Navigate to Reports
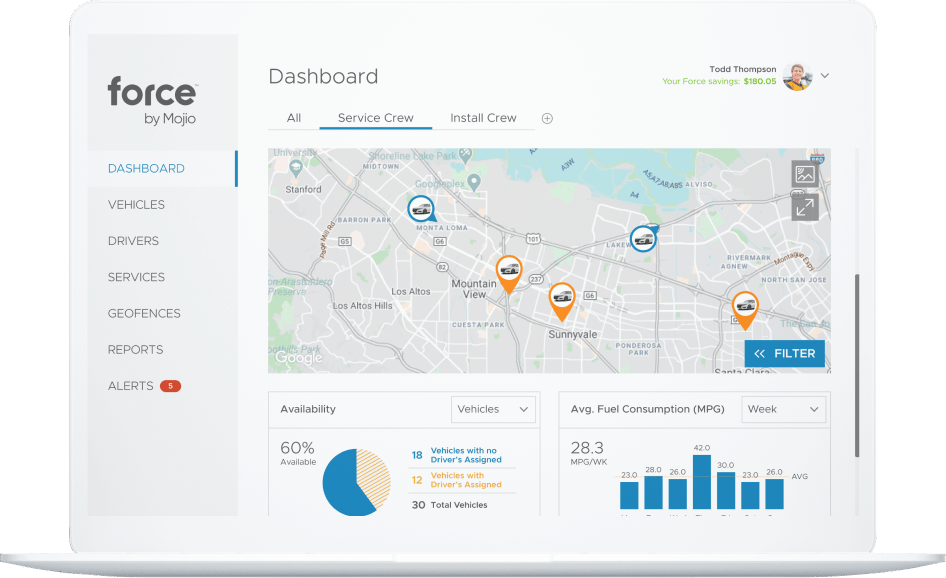Viewport: 946px width, 578px height. tap(136, 349)
